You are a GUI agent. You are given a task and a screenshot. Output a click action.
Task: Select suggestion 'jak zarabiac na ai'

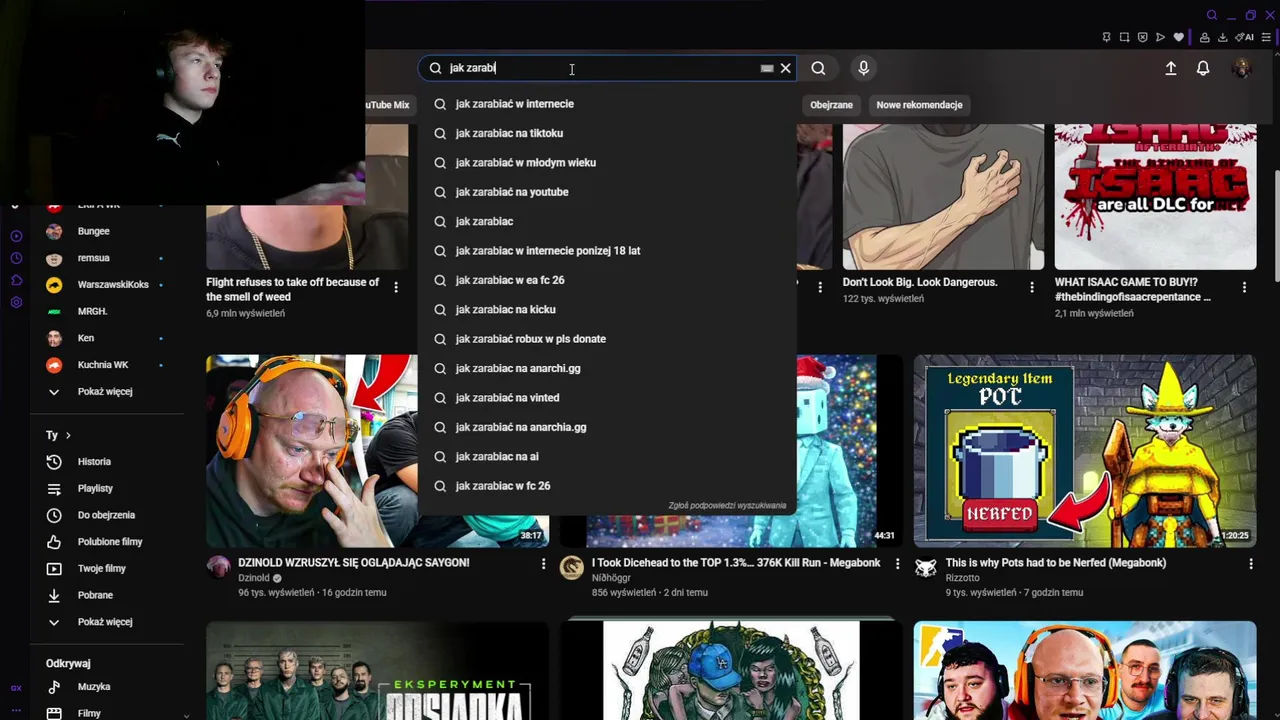[x=607, y=456]
